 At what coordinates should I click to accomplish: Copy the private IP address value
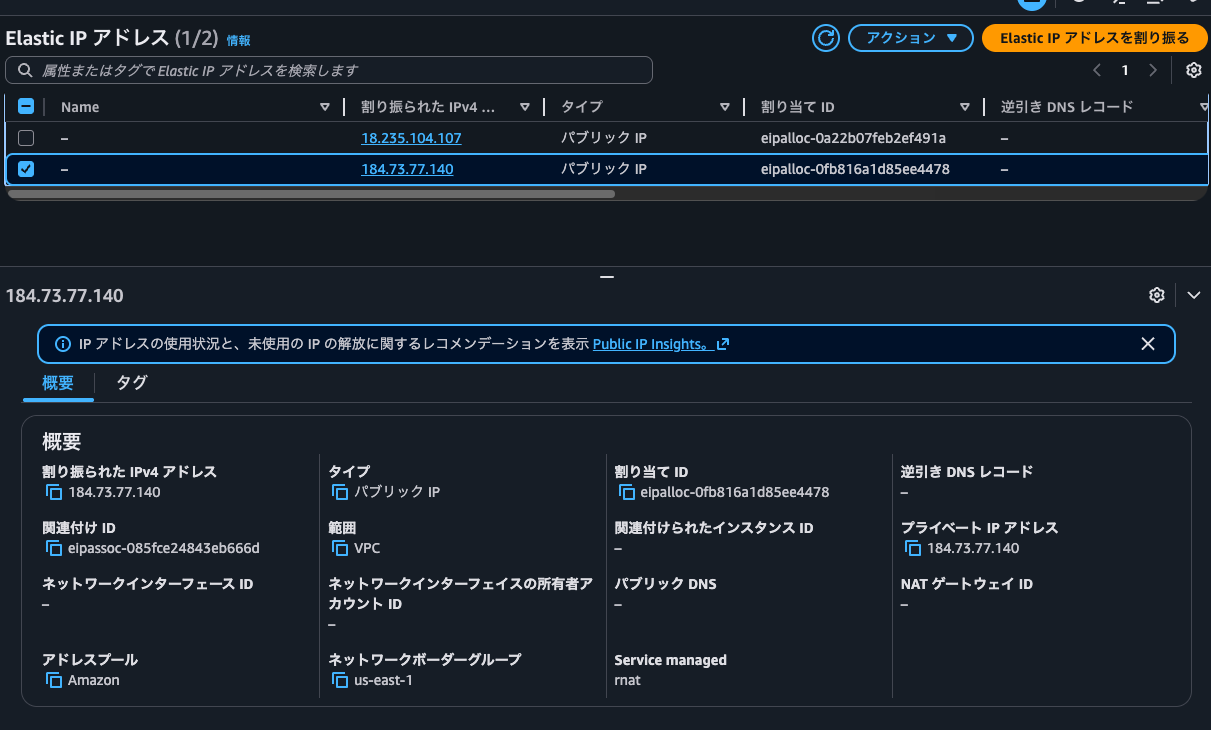[x=912, y=548]
